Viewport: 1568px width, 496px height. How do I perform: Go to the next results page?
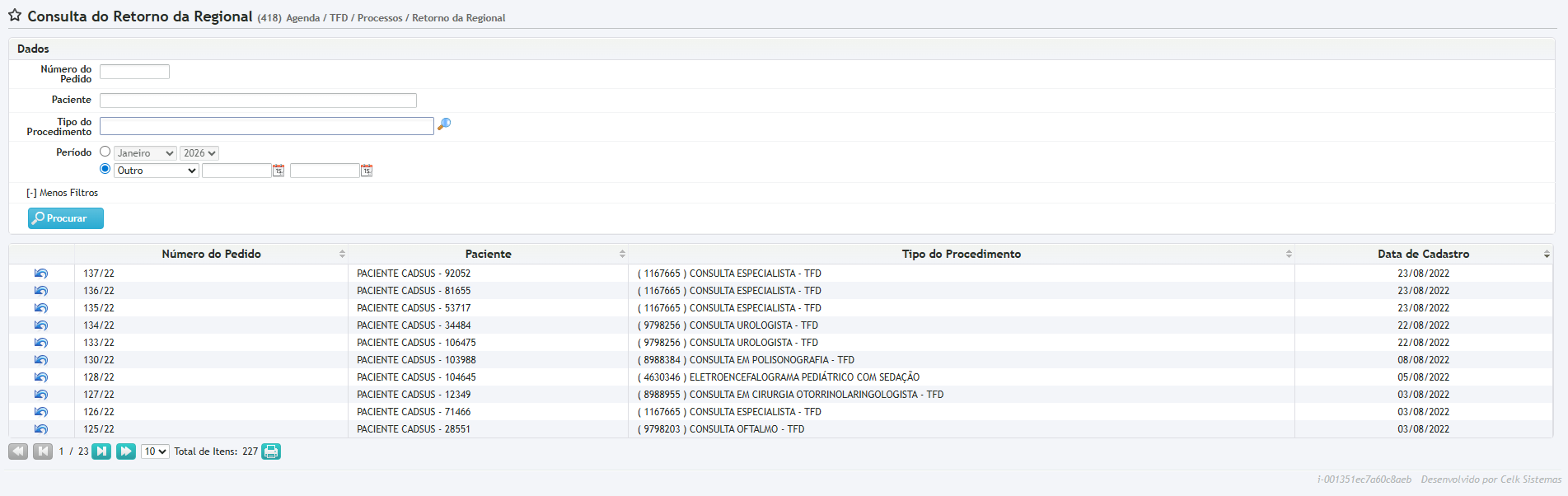[101, 452]
